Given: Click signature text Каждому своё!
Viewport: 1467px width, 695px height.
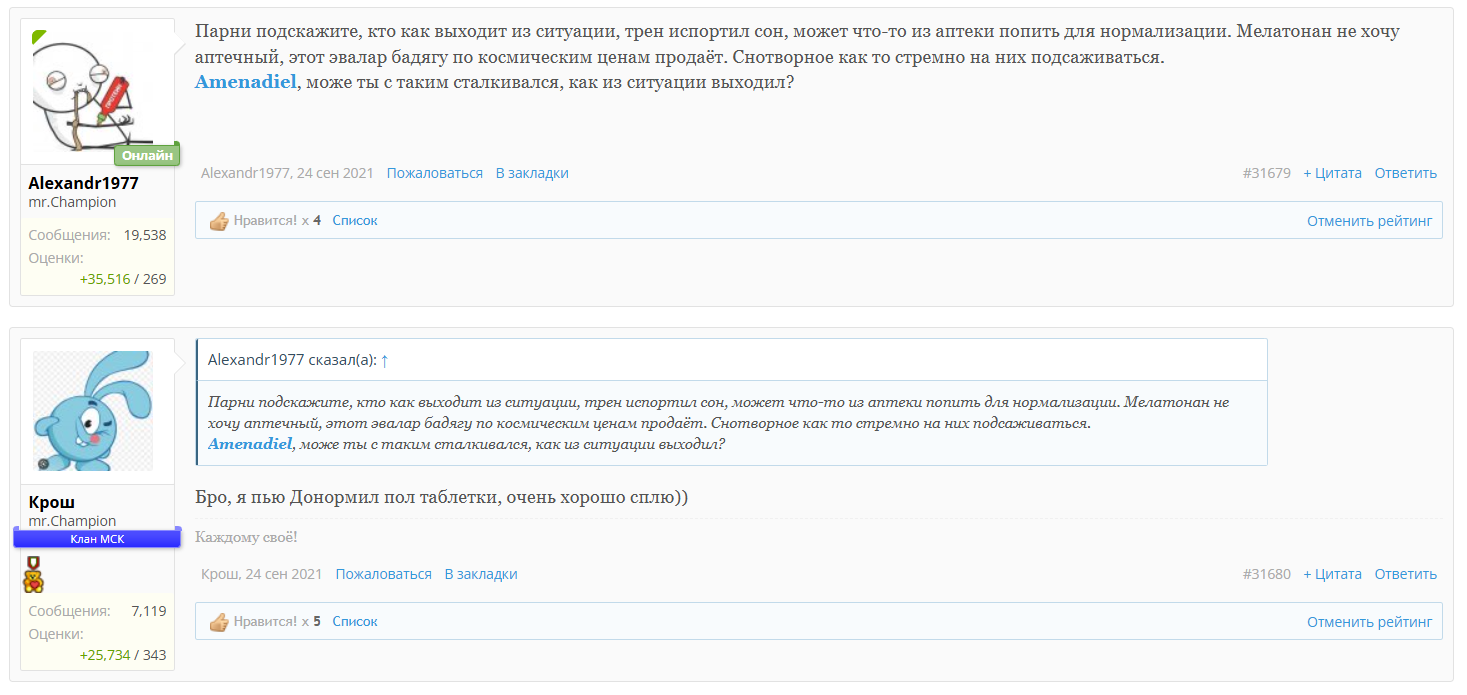Looking at the screenshot, I should pyautogui.click(x=246, y=537).
